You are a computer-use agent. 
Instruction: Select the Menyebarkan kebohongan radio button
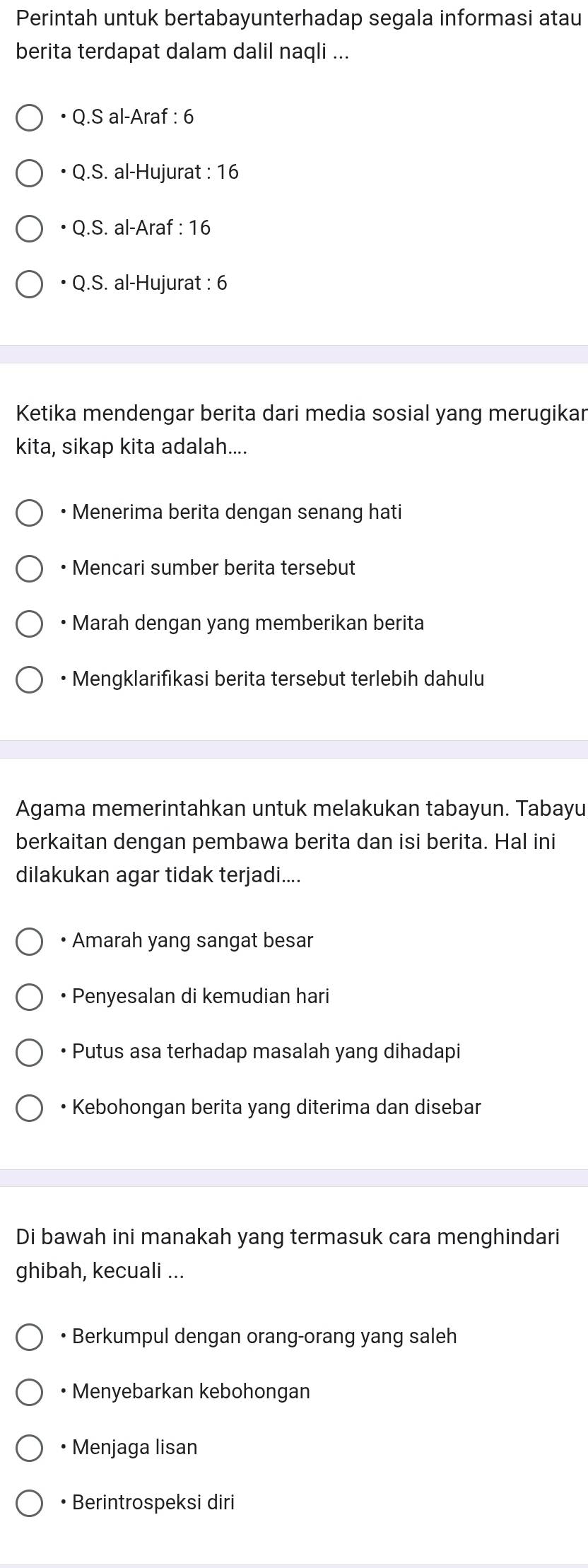[29, 1393]
